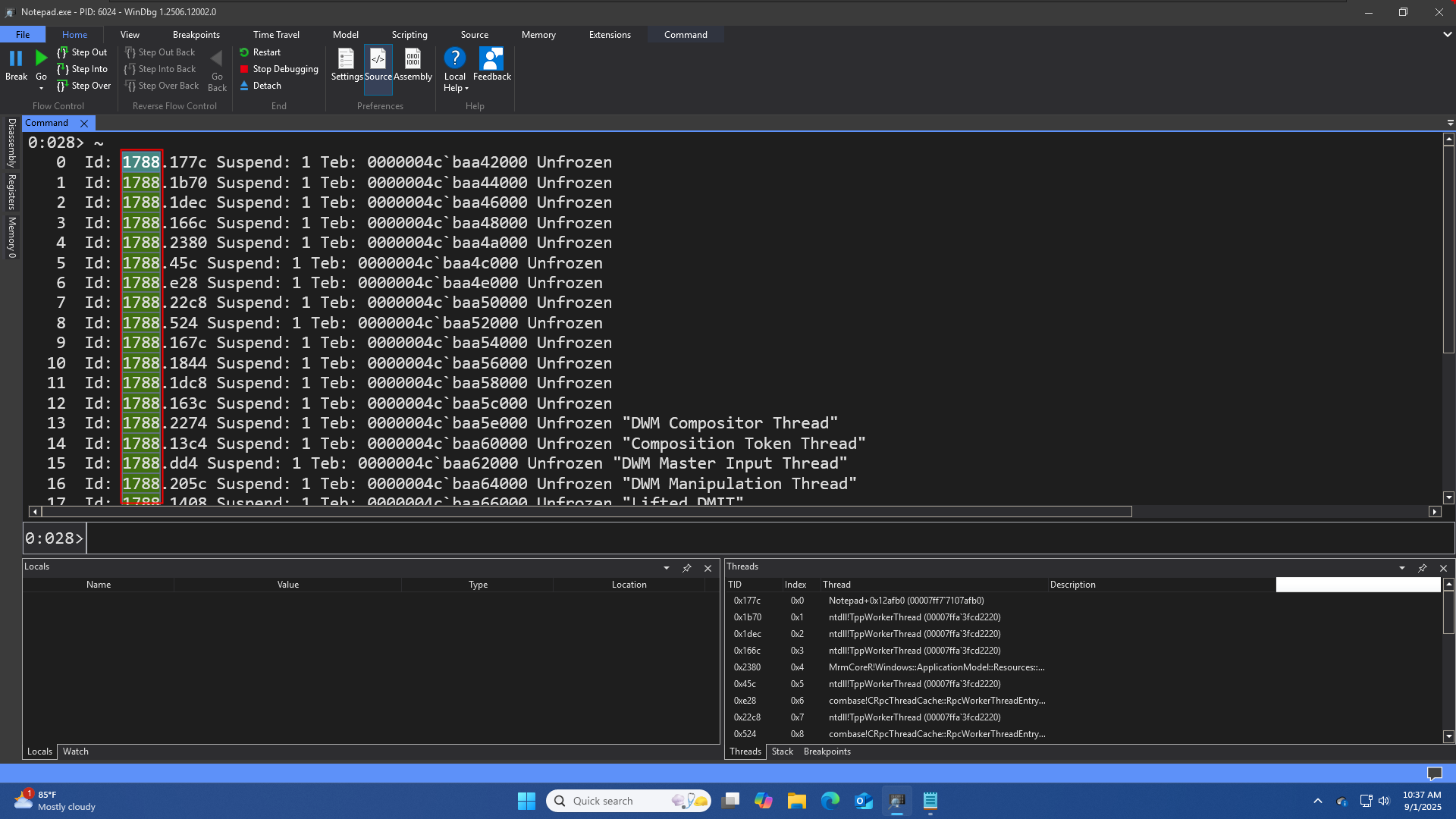Open the Settings preferences icon

tap(346, 59)
